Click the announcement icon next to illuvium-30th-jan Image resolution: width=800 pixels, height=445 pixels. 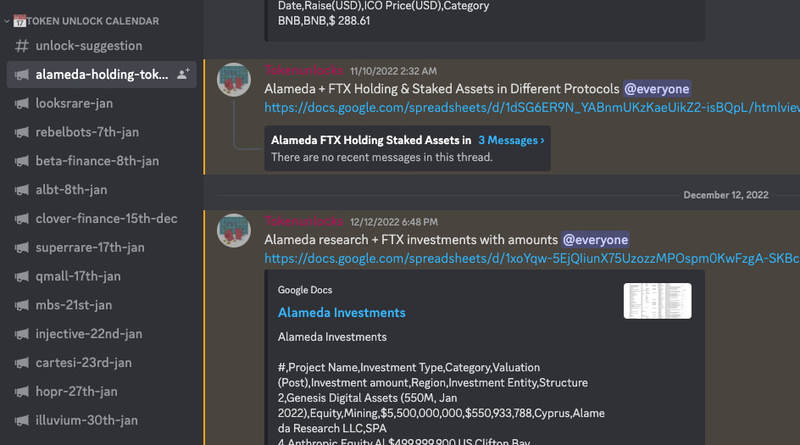pyautogui.click(x=21, y=420)
